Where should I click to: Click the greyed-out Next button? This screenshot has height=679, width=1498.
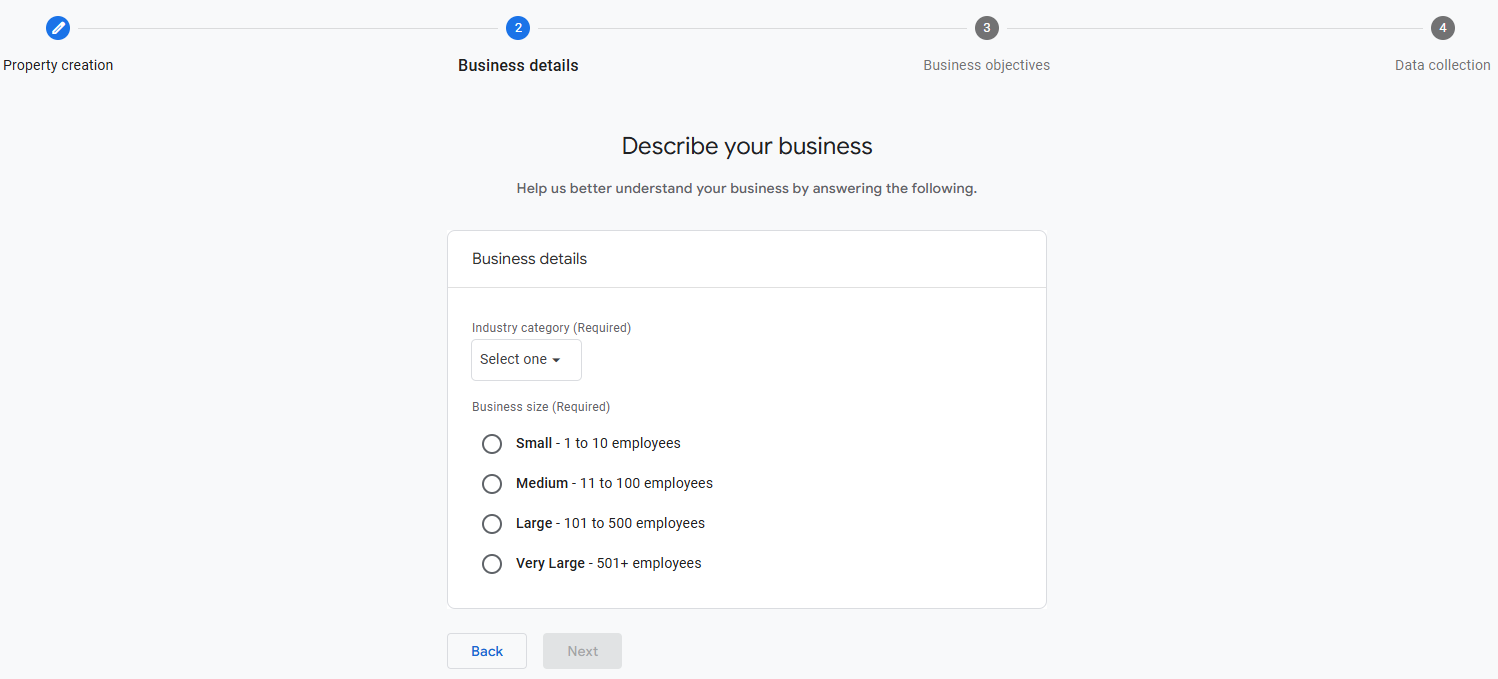tap(583, 651)
